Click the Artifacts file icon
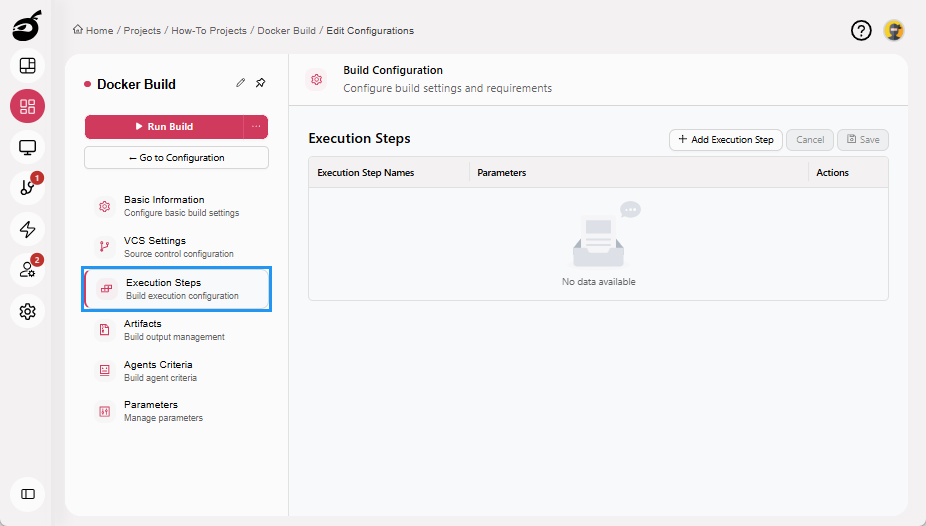The image size is (926, 526). pos(105,329)
